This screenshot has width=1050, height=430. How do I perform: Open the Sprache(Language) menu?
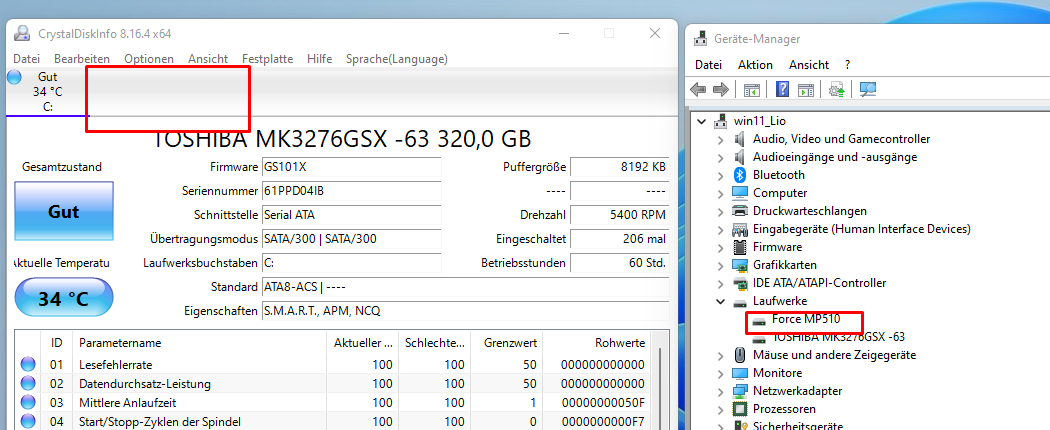[396, 59]
